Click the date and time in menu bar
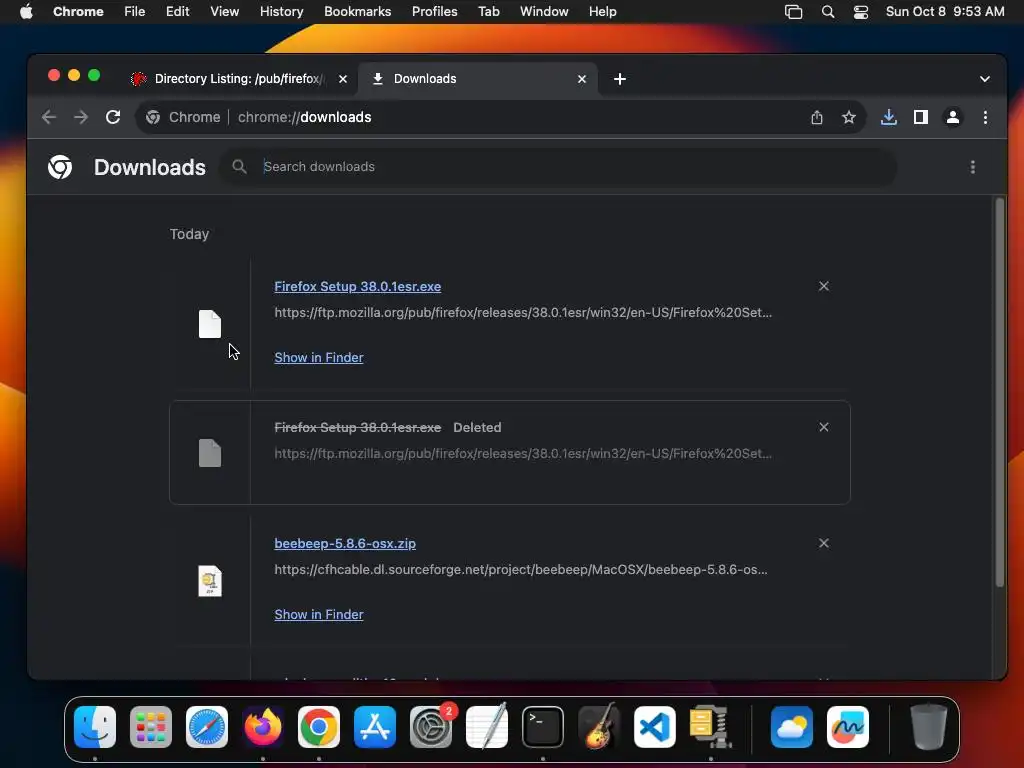1024x768 pixels. [x=945, y=11]
